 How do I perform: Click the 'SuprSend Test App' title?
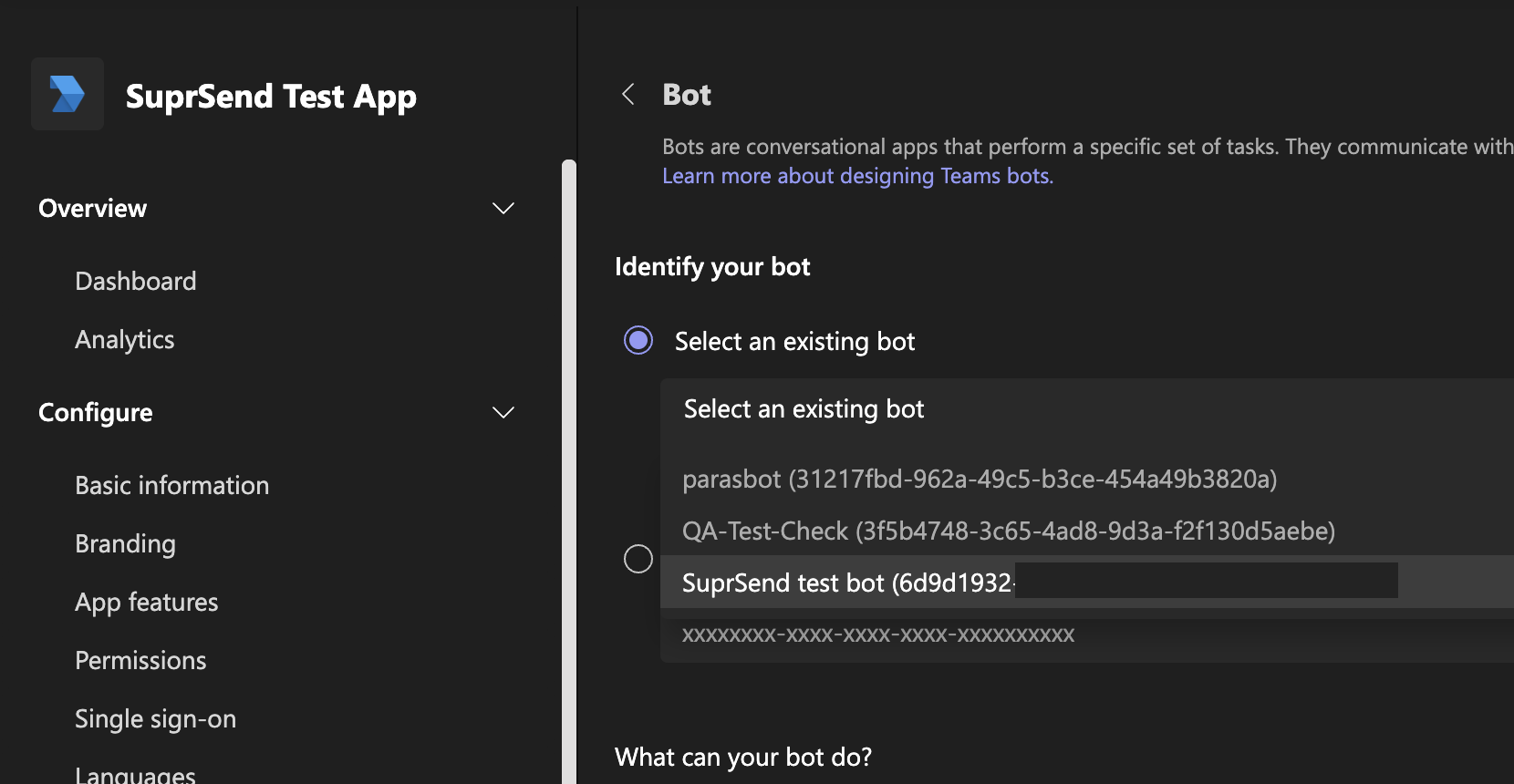[x=271, y=96]
